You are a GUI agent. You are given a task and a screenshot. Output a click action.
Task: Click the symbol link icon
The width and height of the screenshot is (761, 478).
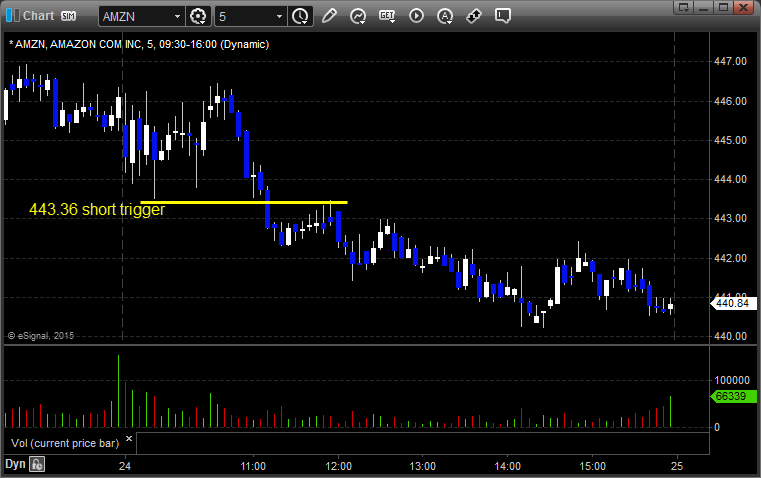point(474,16)
